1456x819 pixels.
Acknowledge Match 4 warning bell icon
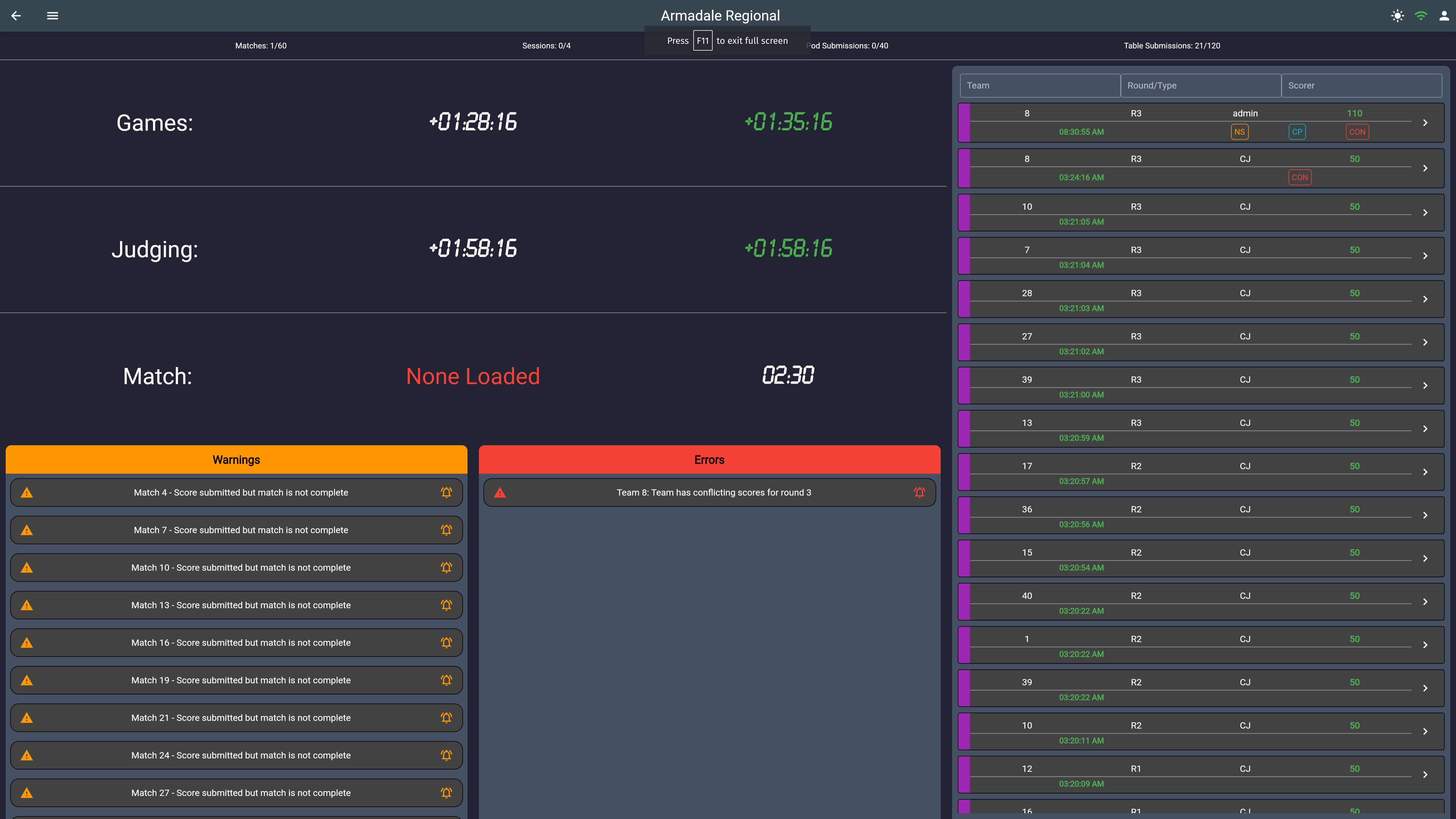pos(446,492)
